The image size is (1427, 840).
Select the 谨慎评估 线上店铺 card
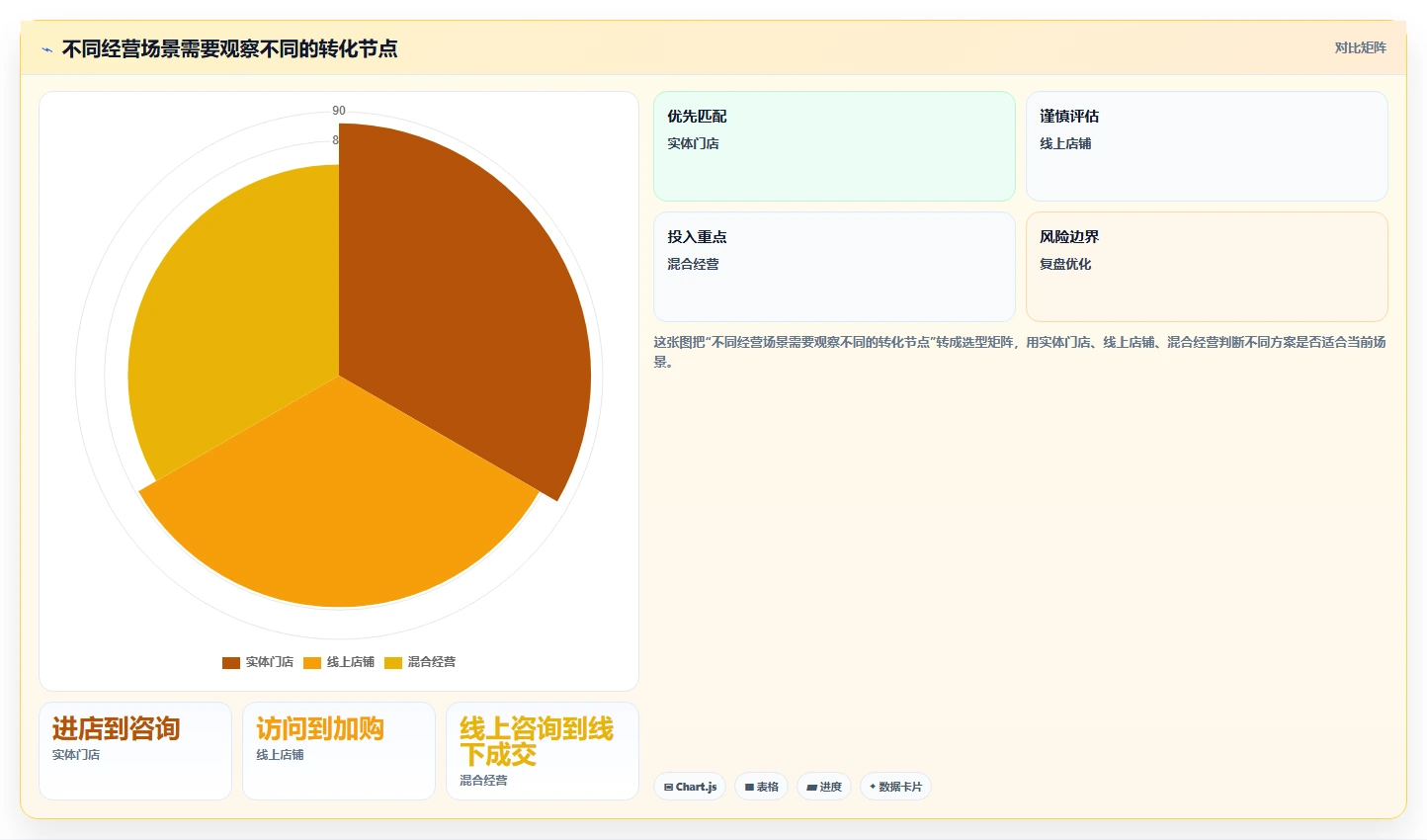(1207, 146)
